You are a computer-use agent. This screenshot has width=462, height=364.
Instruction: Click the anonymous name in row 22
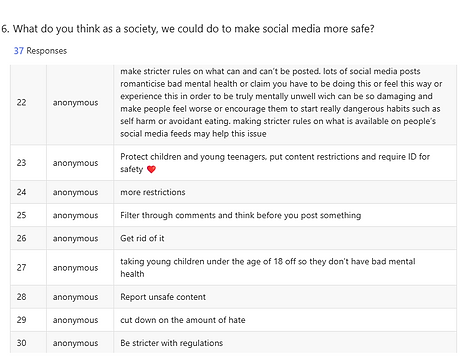[75, 103]
